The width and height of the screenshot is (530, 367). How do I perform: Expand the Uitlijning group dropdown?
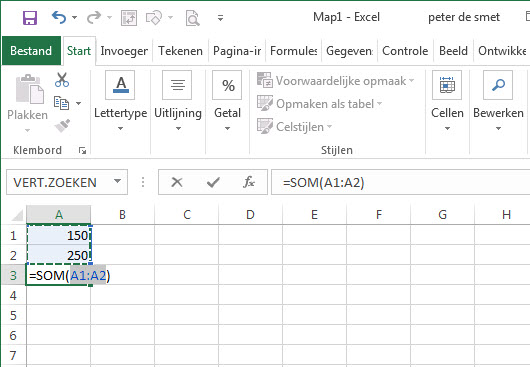178,101
